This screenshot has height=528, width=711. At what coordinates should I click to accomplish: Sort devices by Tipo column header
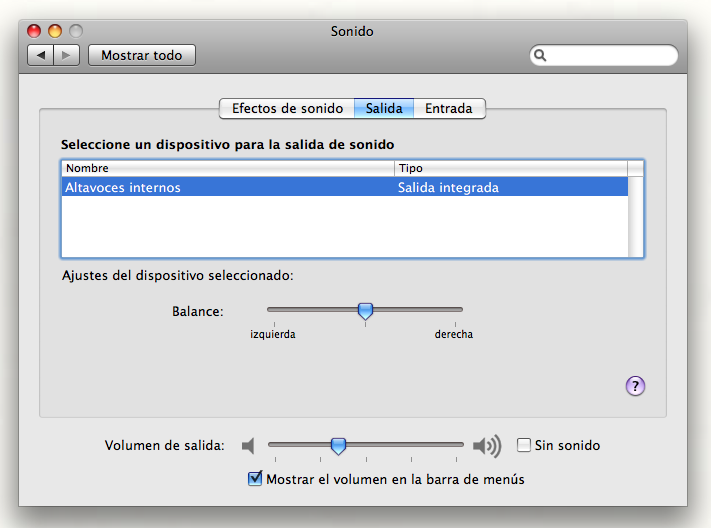click(510, 168)
